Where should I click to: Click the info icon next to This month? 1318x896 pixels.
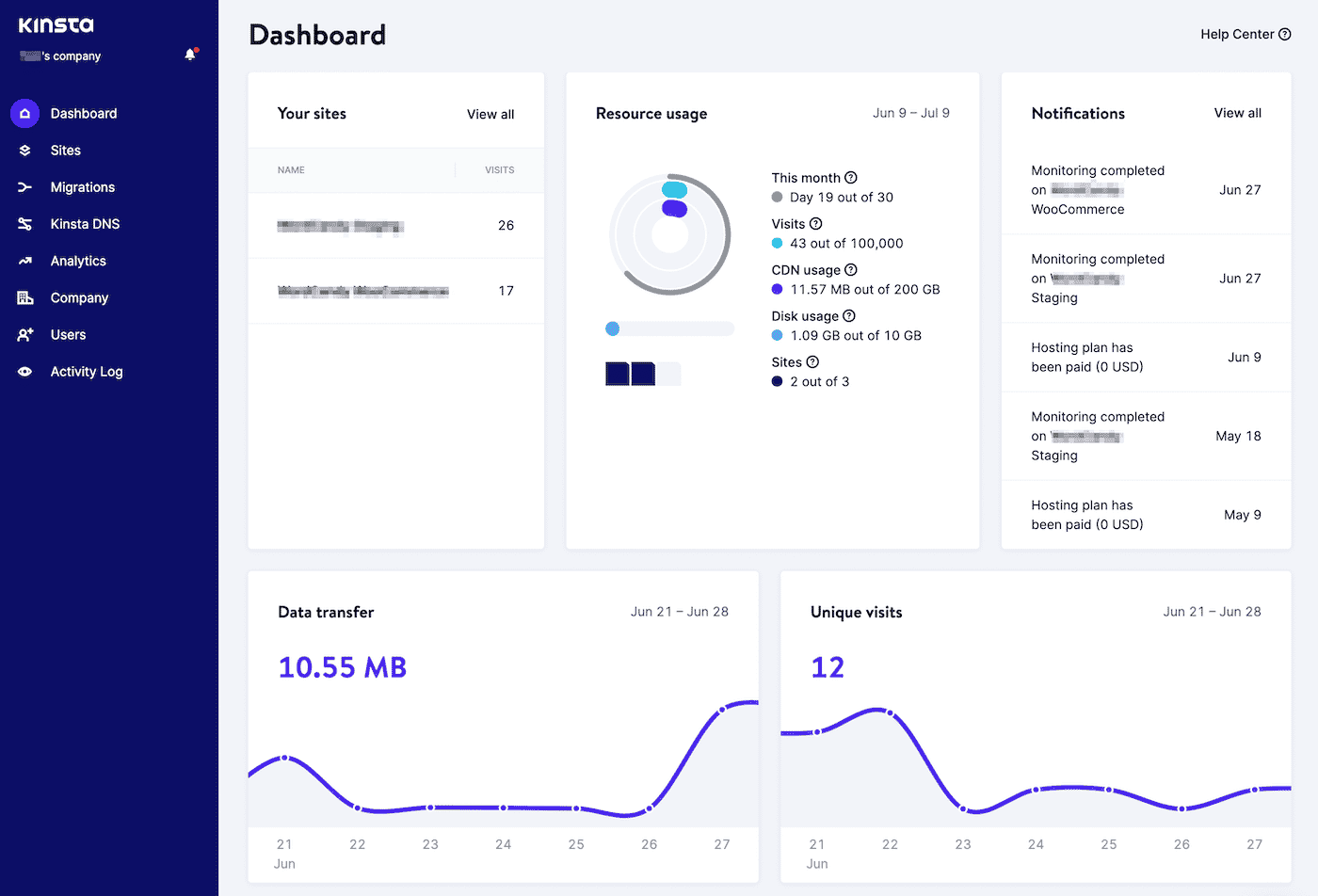(x=851, y=177)
